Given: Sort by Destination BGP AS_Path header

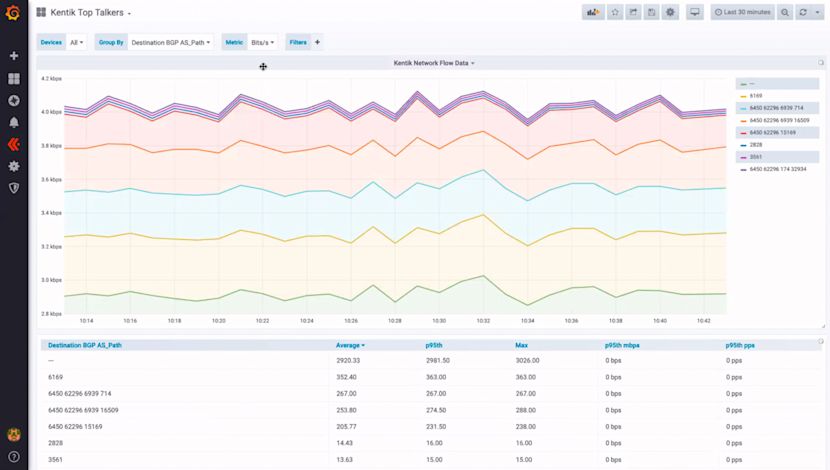Looking at the screenshot, I should tap(85, 345).
